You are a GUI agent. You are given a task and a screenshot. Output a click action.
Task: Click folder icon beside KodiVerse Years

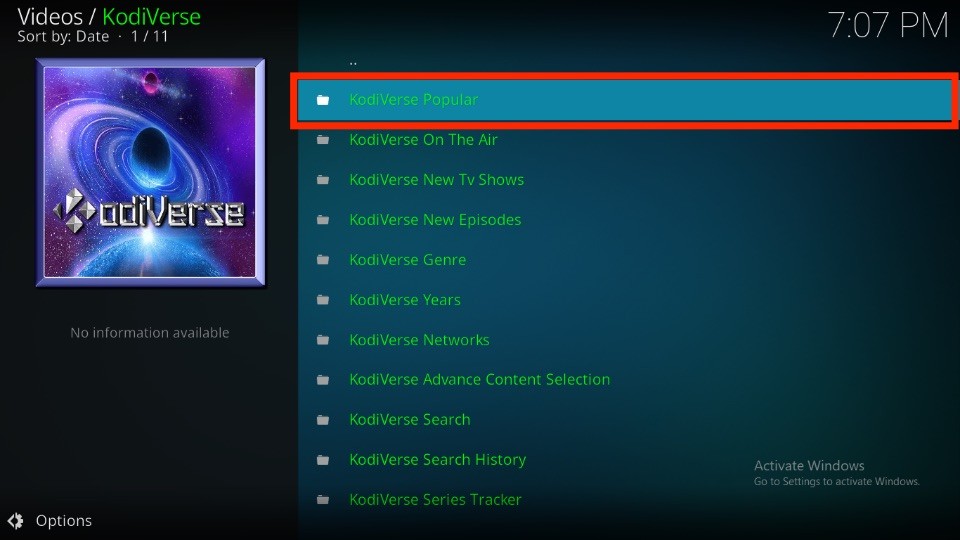(323, 300)
